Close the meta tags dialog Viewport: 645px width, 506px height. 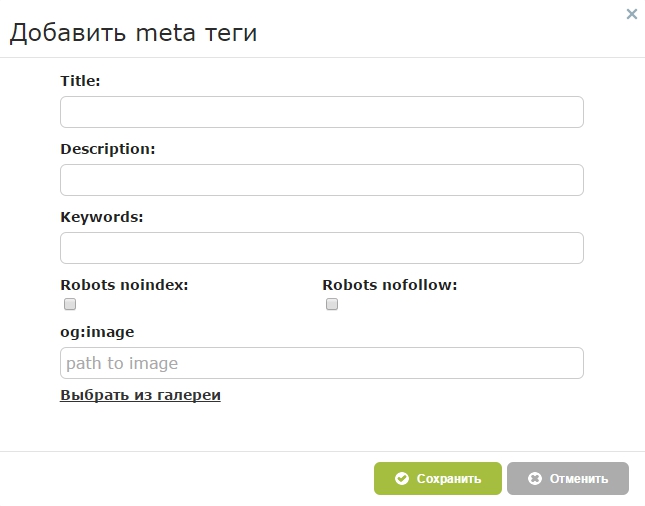(x=631, y=14)
